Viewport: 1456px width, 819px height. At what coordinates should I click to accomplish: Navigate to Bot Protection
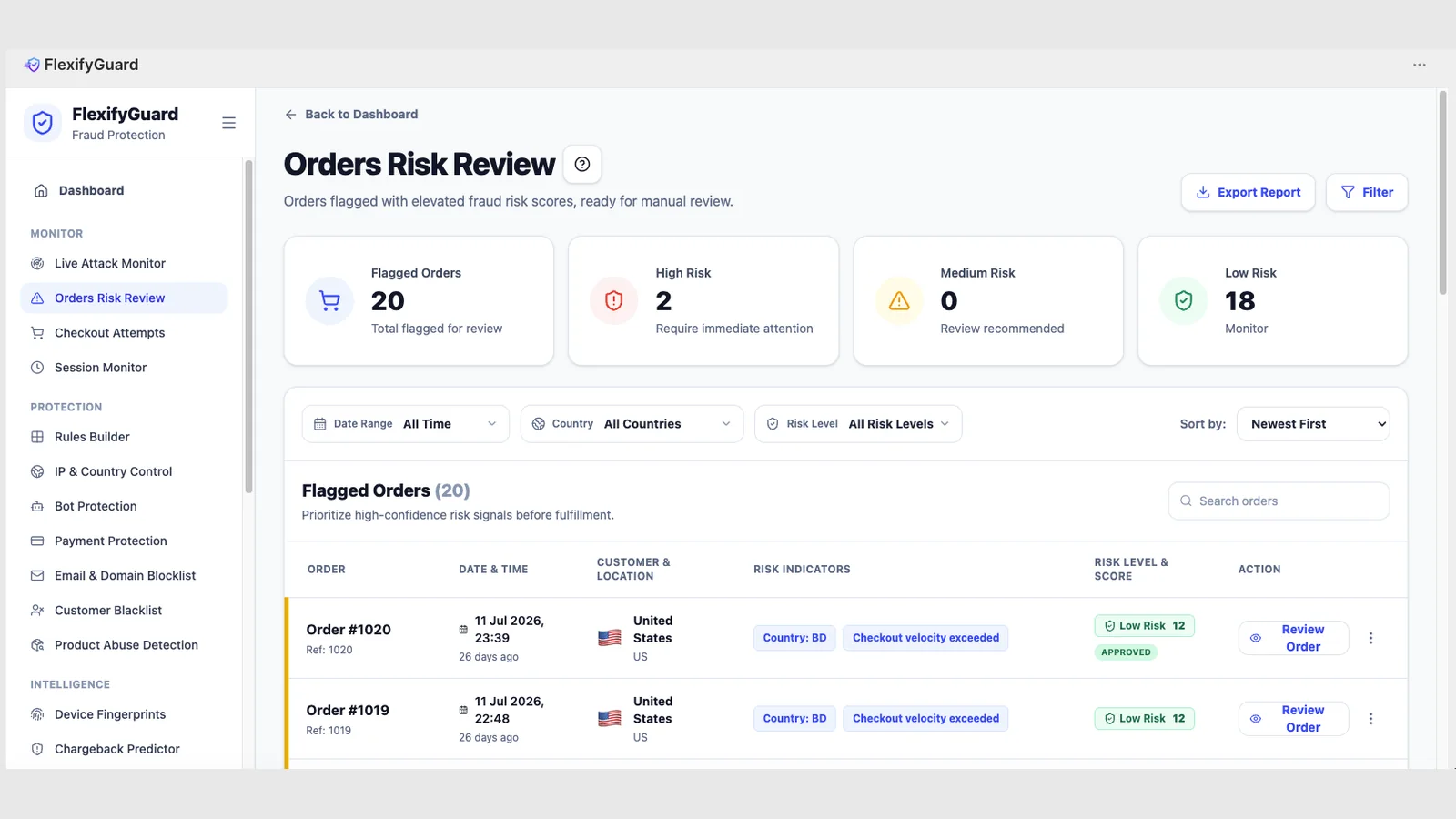tap(124, 506)
